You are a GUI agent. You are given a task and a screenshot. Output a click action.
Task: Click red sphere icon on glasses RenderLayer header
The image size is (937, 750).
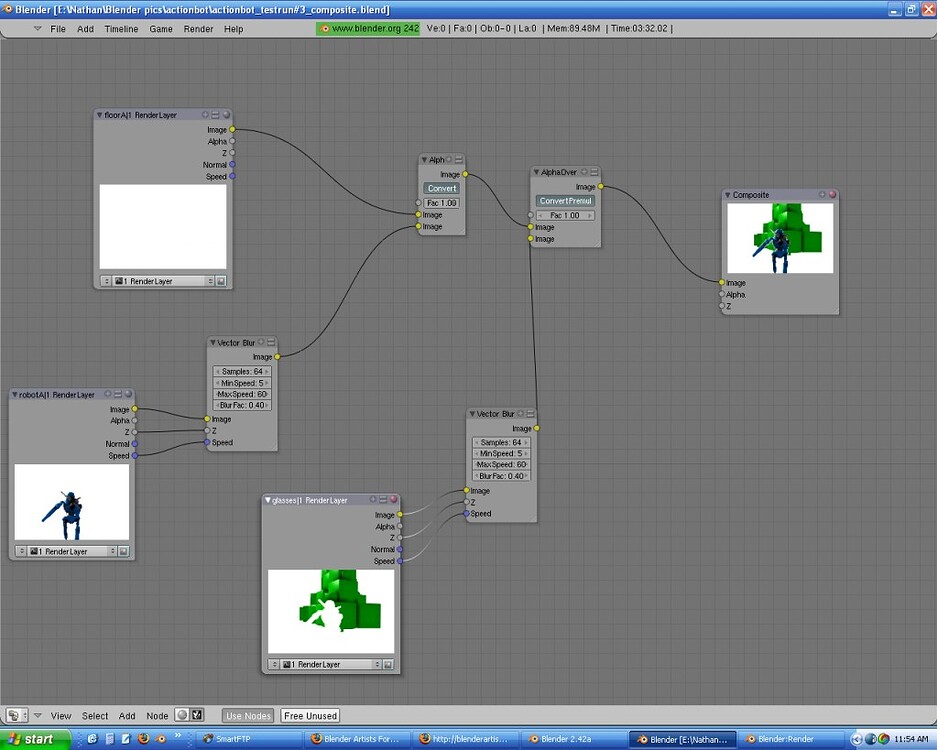click(394, 499)
